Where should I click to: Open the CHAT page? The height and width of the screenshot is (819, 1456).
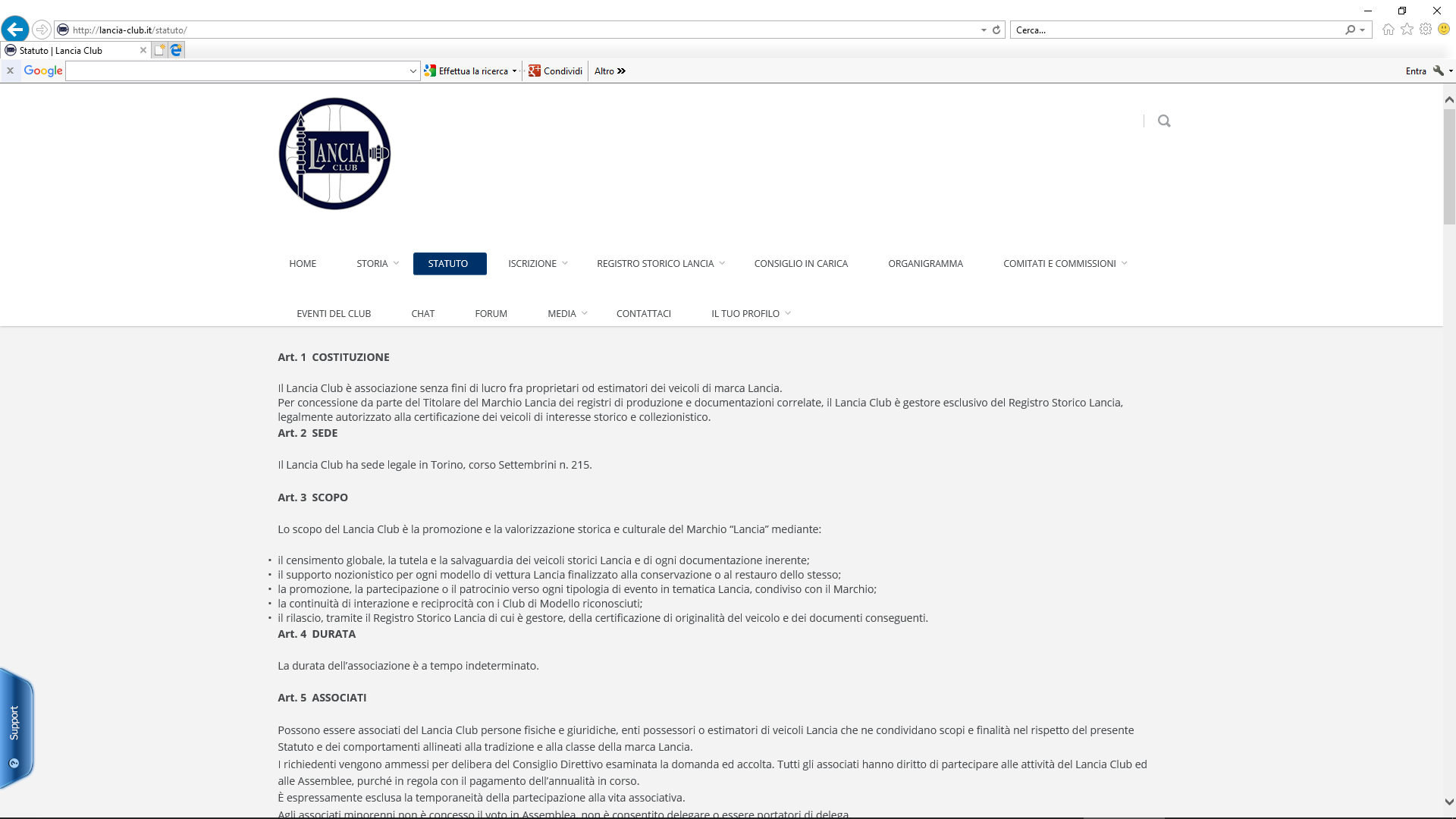point(422,313)
